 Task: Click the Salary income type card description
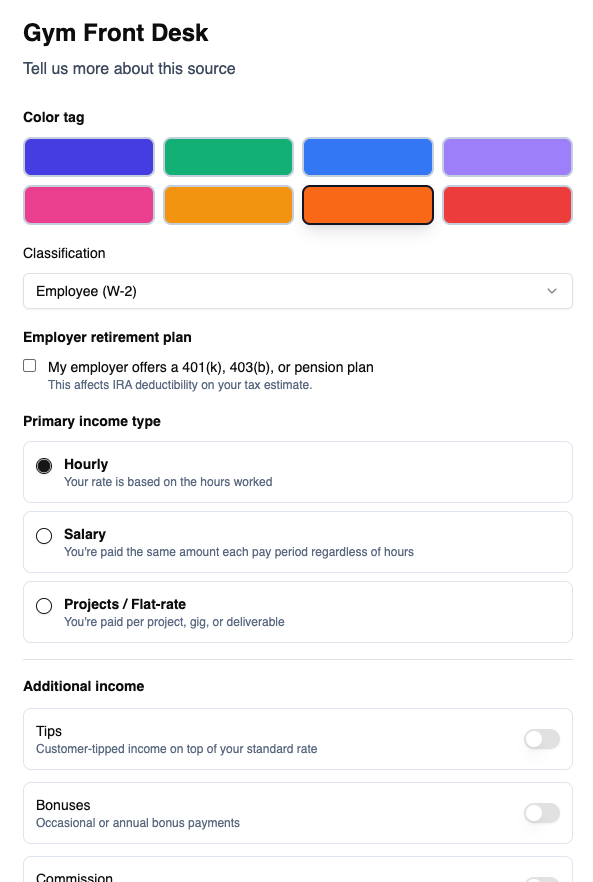click(239, 552)
